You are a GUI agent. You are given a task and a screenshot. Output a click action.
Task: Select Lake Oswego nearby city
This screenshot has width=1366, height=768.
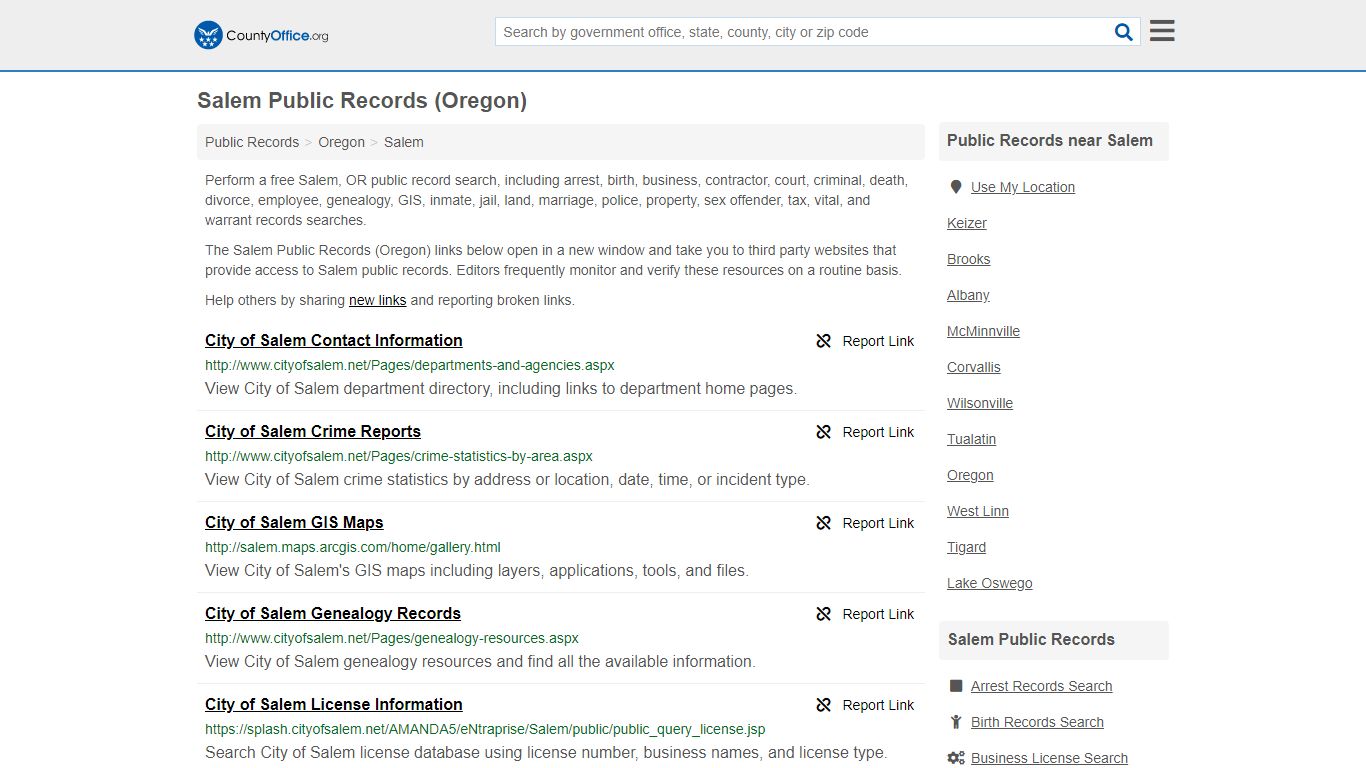coord(990,583)
